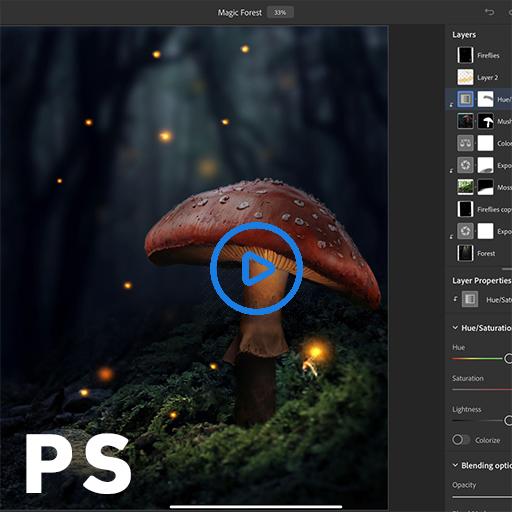Click clipping arrow beside Layer Properties Hue/Sat icon
This screenshot has height=512, width=512.
(x=455, y=299)
